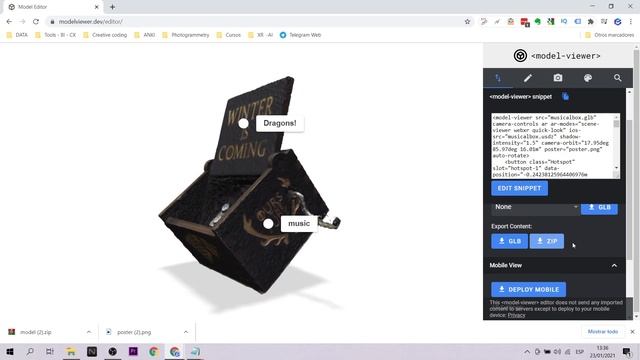Open the pencil edit tab
The image size is (640, 360).
[528, 78]
